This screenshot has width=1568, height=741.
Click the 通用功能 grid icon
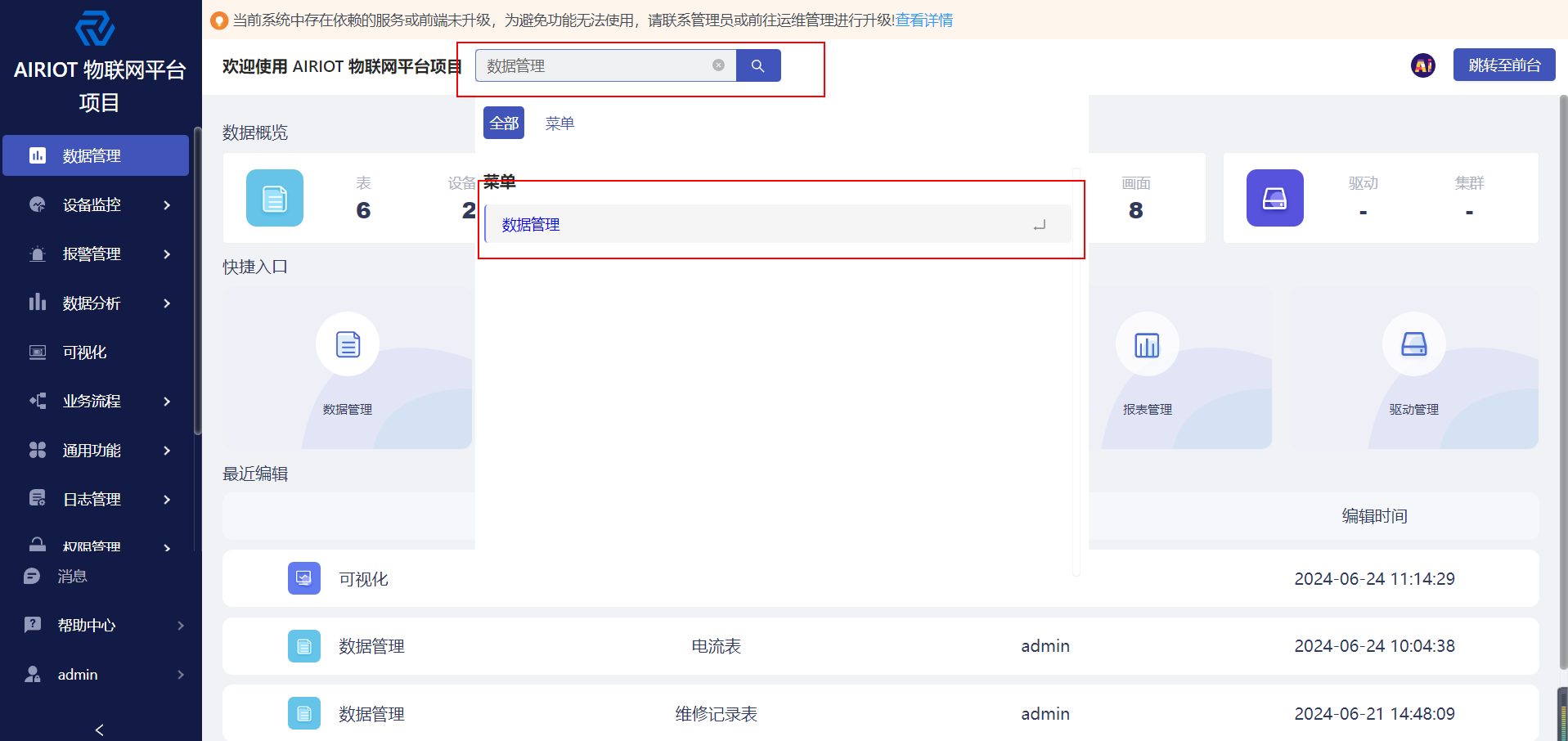coord(38,450)
